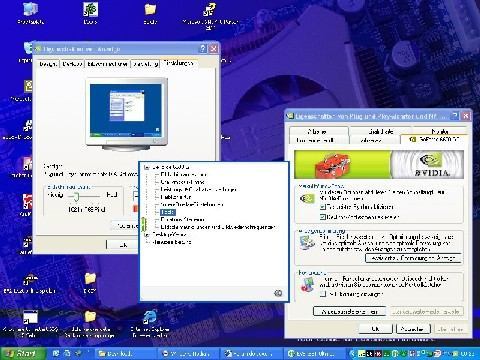The height and width of the screenshot is (360, 480).
Task: Open the folder shortcut beside Internet Explorer
Action: 90,317
